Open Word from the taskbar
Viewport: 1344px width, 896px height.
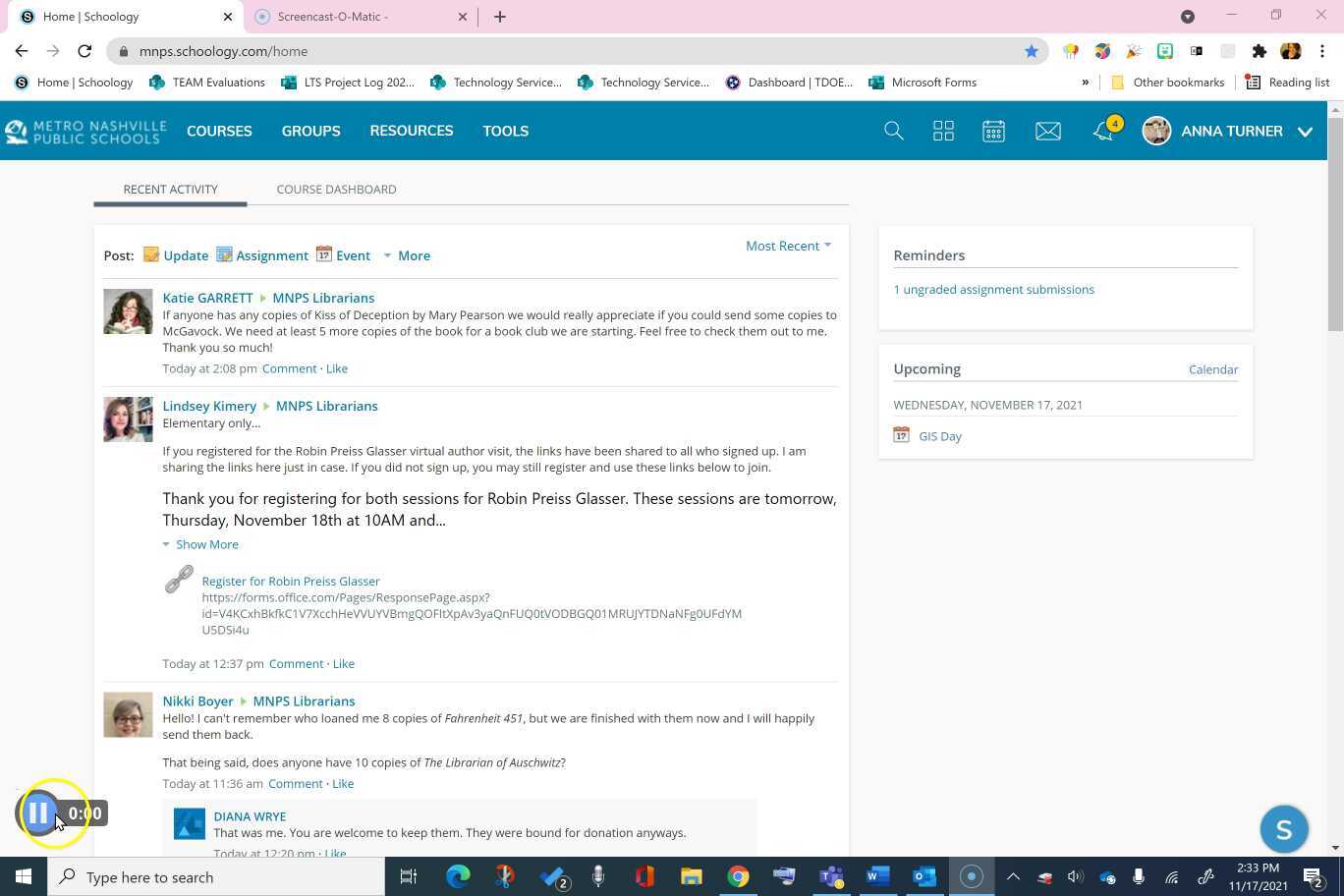pos(875,876)
